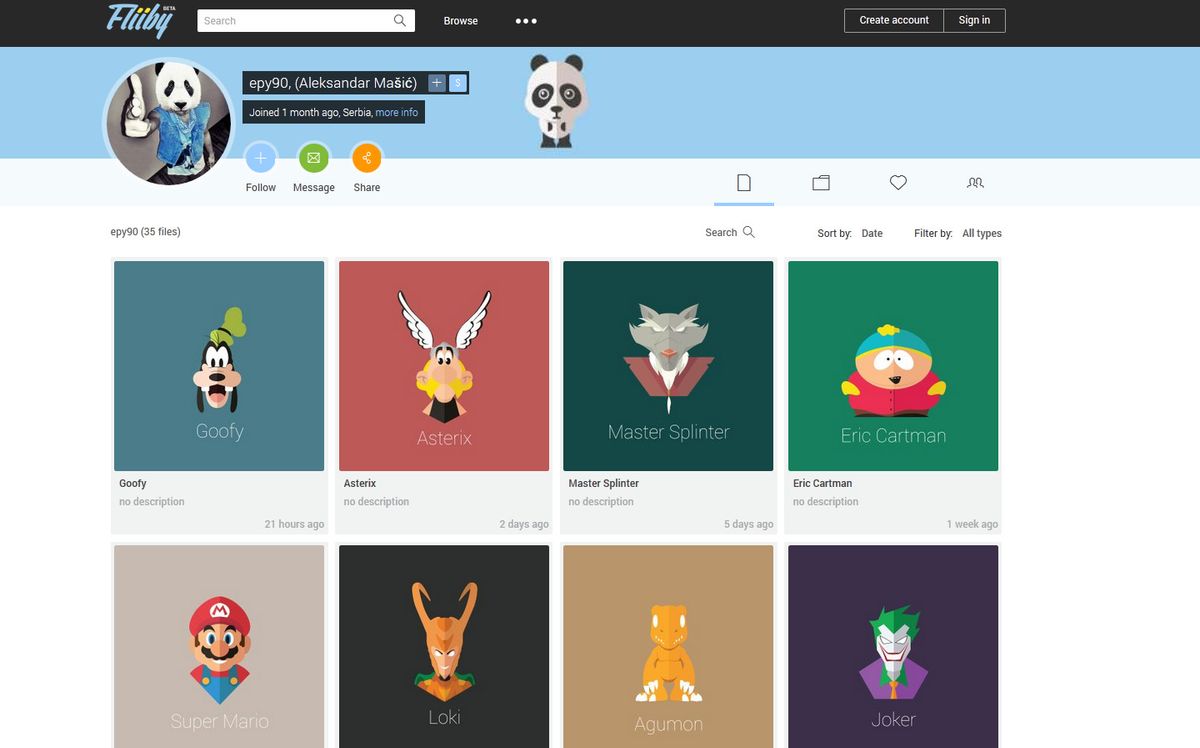The image size is (1200, 748).
Task: Click the Follow plus icon
Action: click(x=260, y=157)
